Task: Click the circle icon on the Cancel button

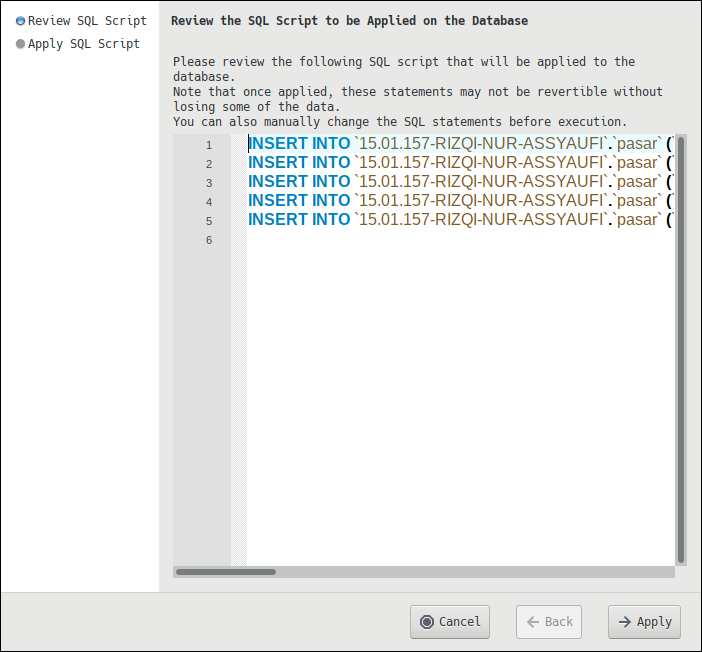Action: pos(427,622)
